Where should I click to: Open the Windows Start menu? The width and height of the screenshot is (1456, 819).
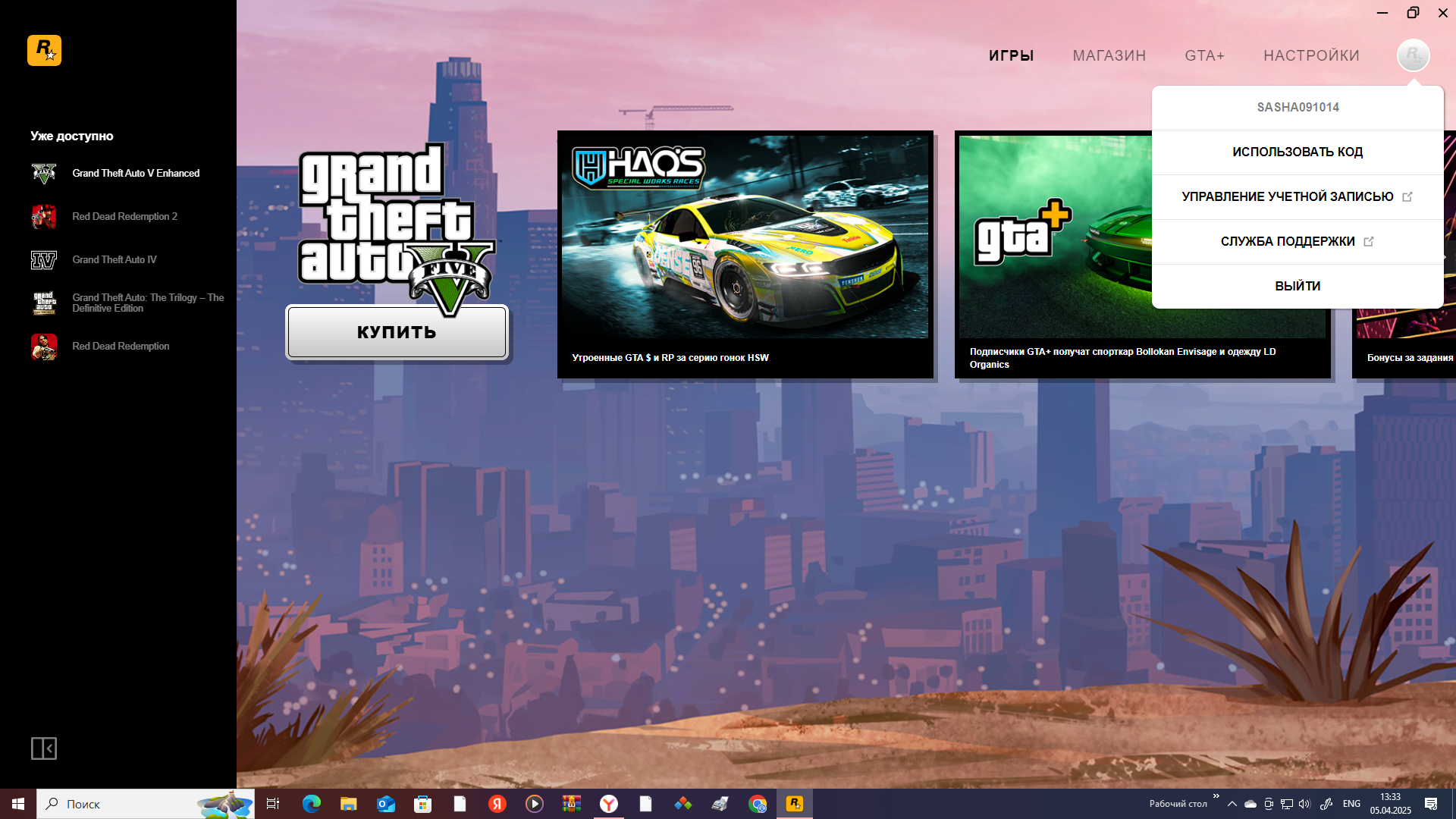18,804
